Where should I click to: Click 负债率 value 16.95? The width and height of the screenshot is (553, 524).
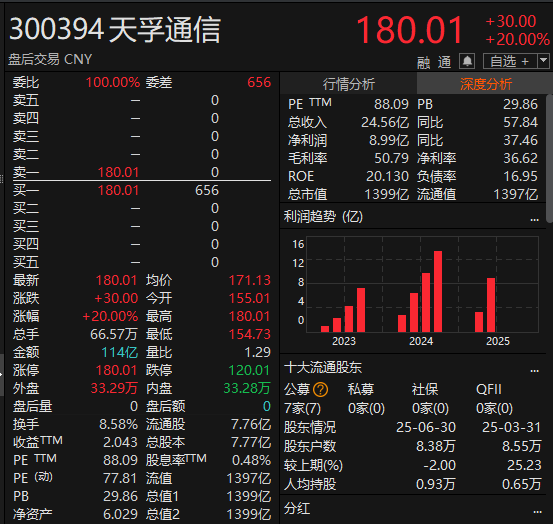tap(521, 176)
